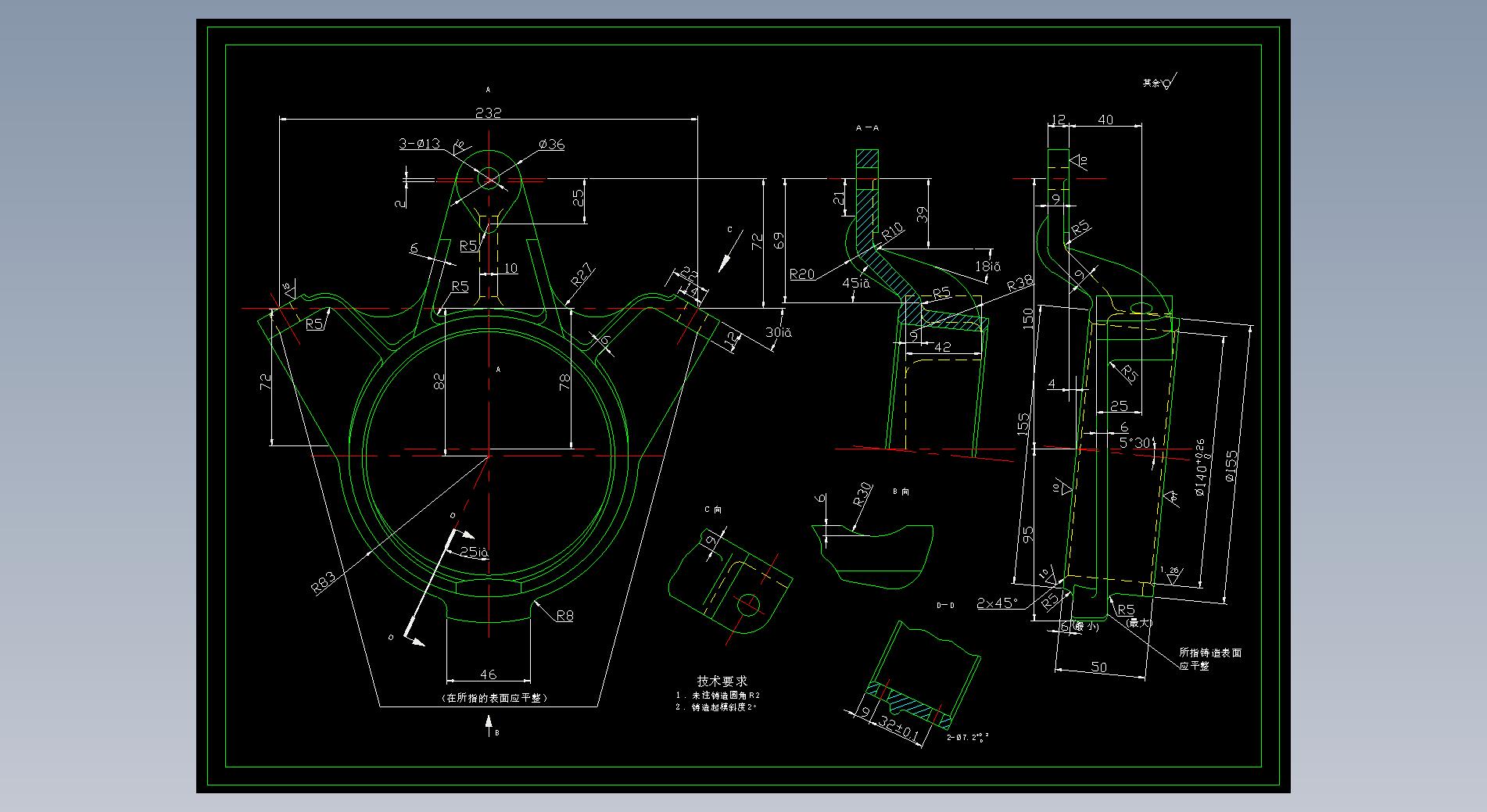Click the "ø140" toleranced diameter
Image resolution: width=1487 pixels, height=812 pixels.
tap(1200, 467)
